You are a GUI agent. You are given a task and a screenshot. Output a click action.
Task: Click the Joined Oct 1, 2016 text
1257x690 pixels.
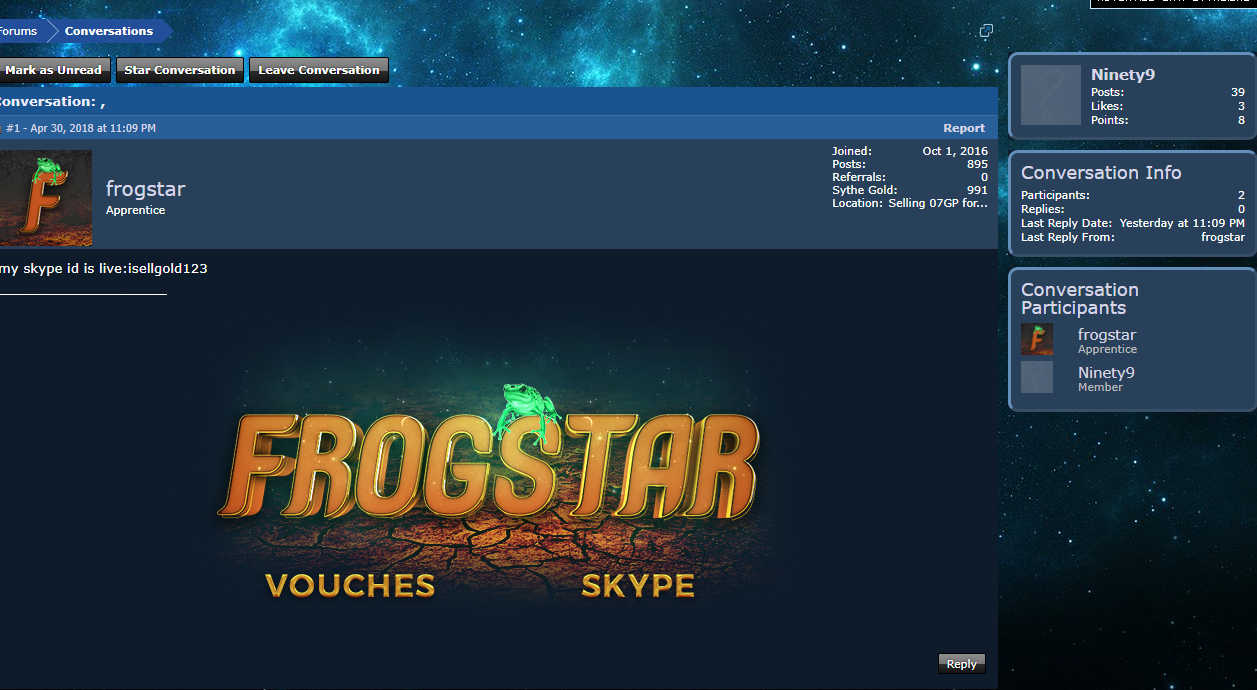[955, 151]
